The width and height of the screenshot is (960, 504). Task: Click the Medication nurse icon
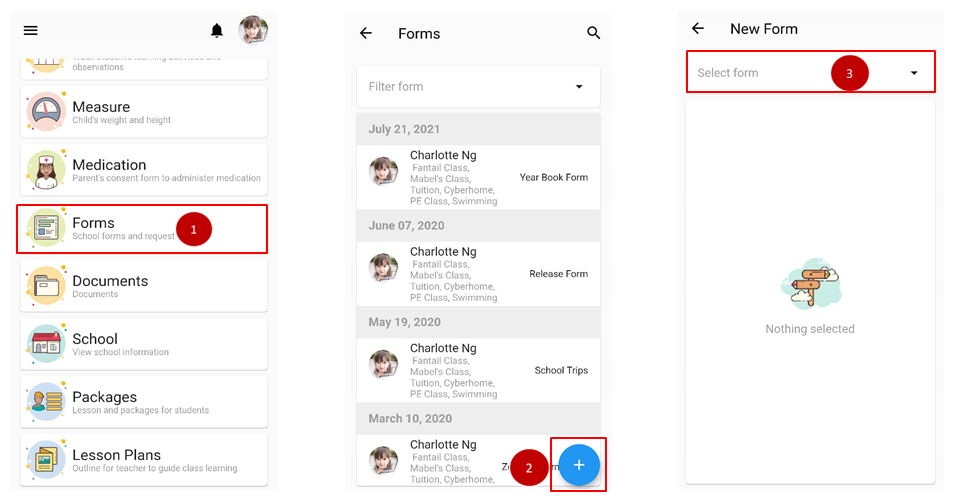coord(46,170)
